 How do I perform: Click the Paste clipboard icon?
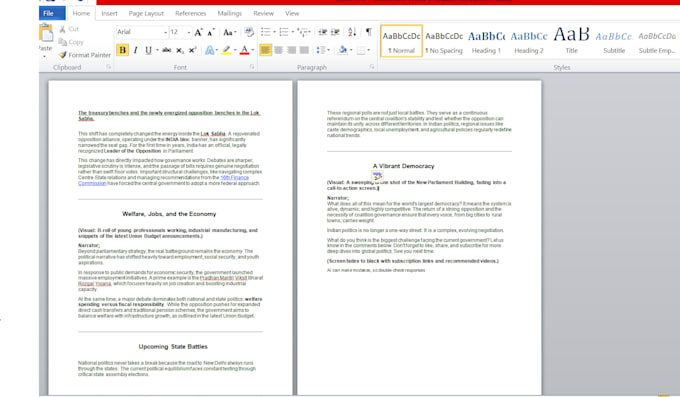46,33
